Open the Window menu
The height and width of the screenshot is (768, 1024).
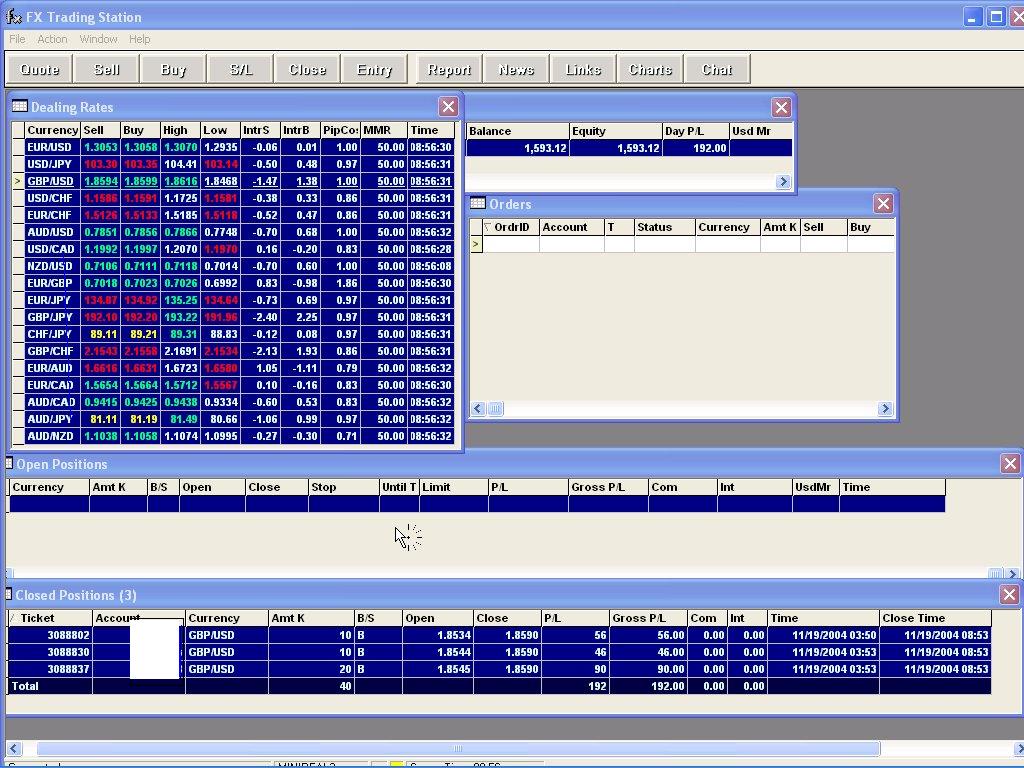pyautogui.click(x=99, y=39)
